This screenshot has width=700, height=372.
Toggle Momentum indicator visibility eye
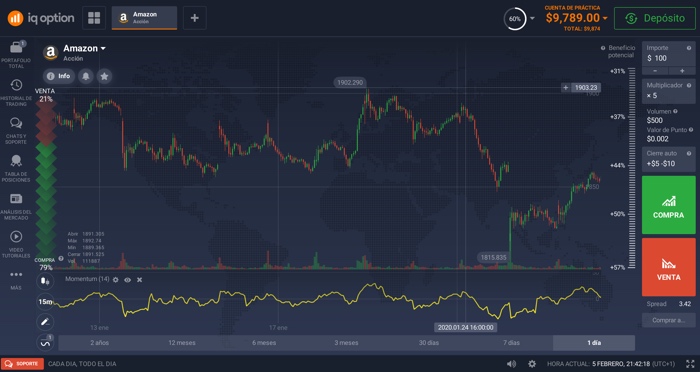click(x=128, y=280)
